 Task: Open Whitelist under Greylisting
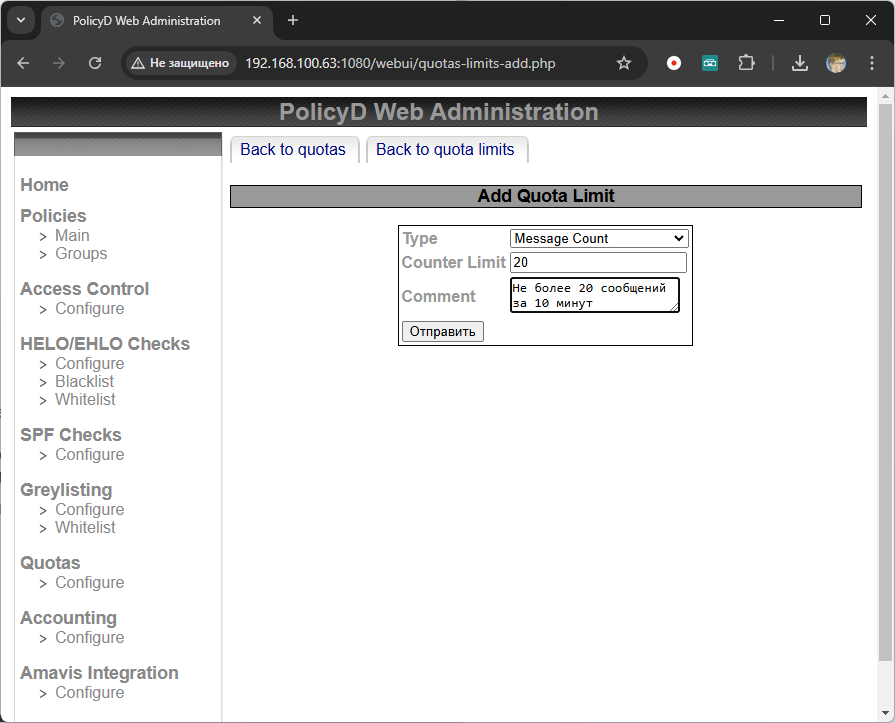point(85,527)
